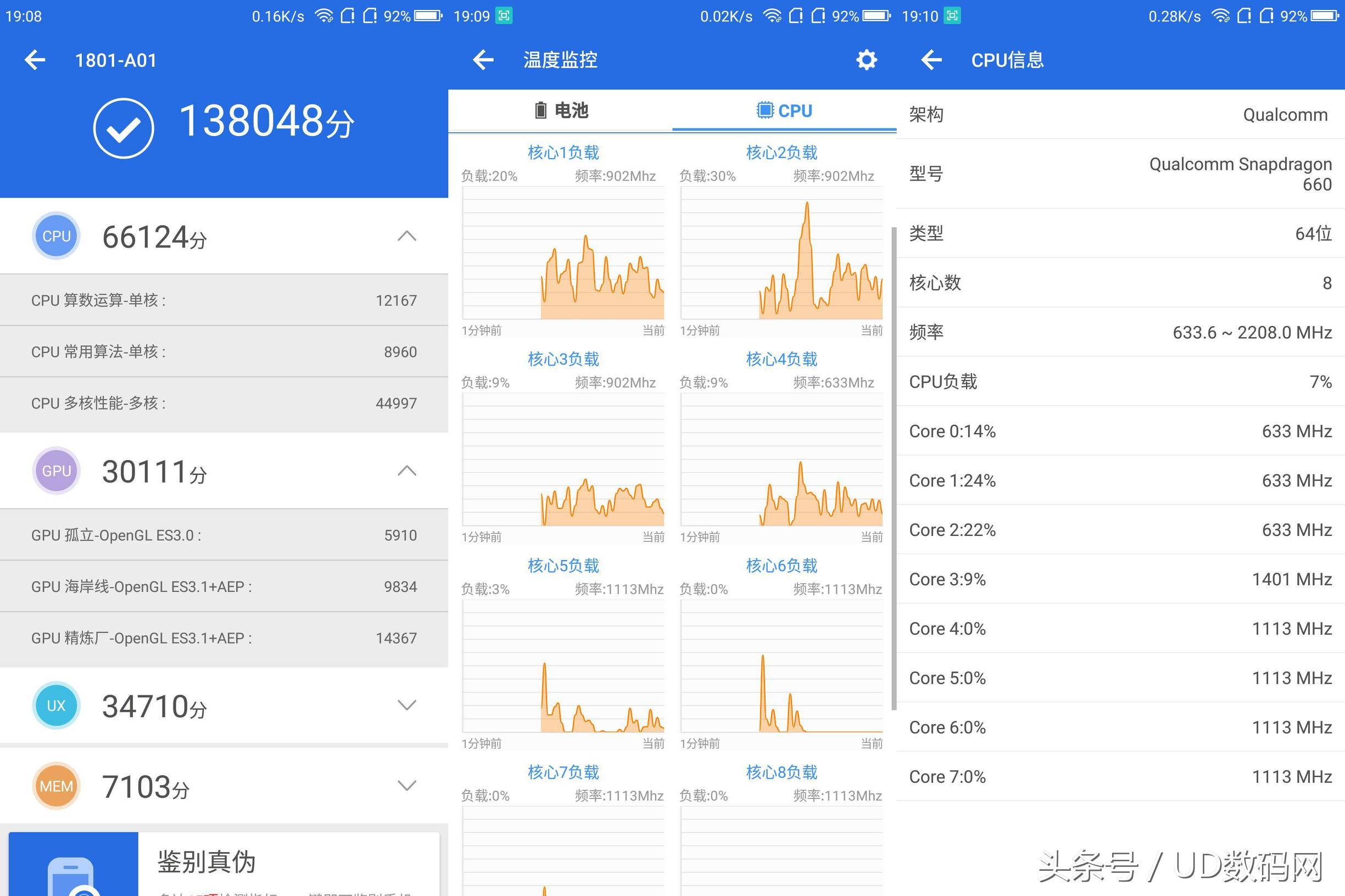Click the temperature monitor vertical scrollbar
1345x896 pixels.
click(894, 468)
